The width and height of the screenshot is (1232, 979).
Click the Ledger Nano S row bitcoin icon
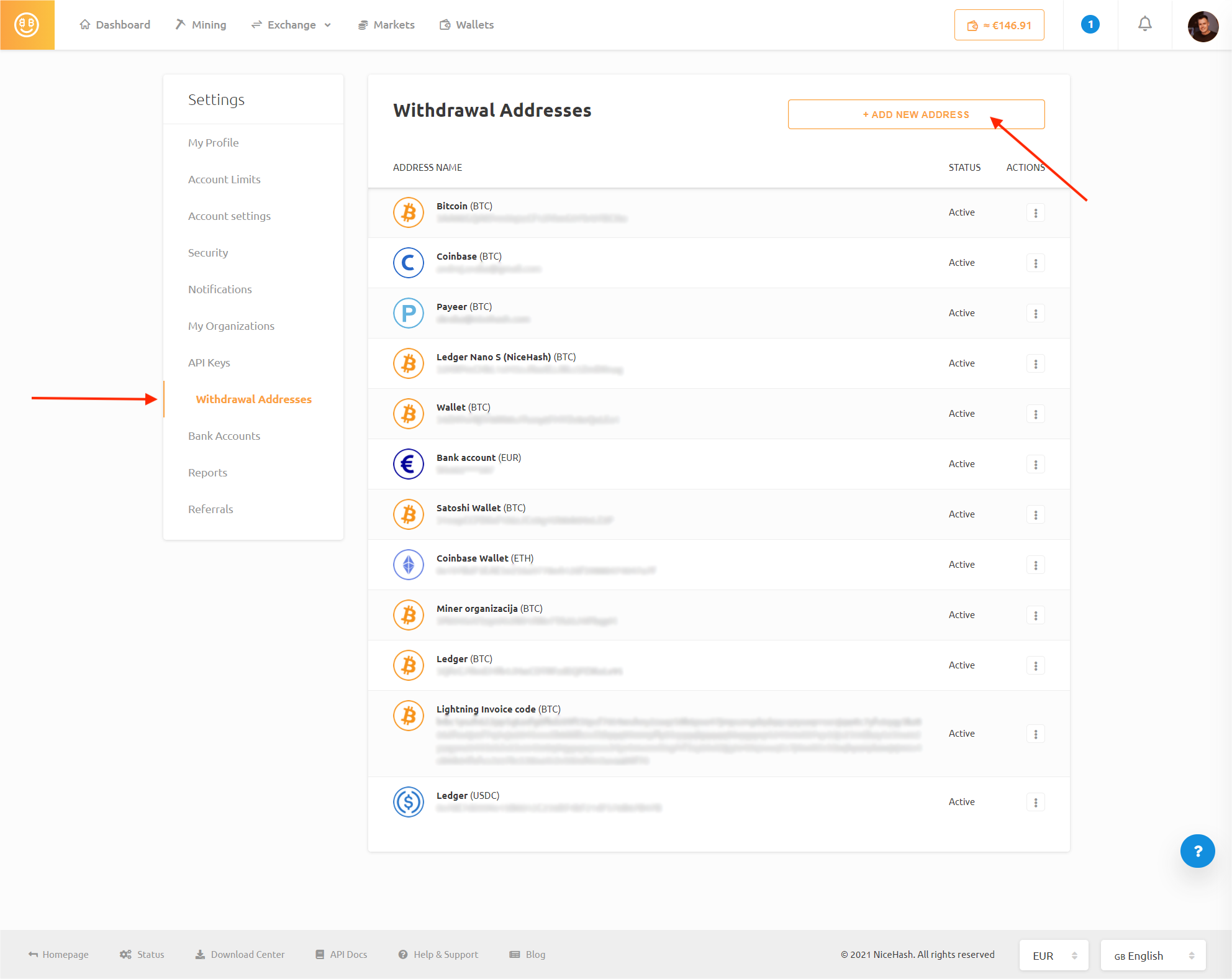(408, 363)
